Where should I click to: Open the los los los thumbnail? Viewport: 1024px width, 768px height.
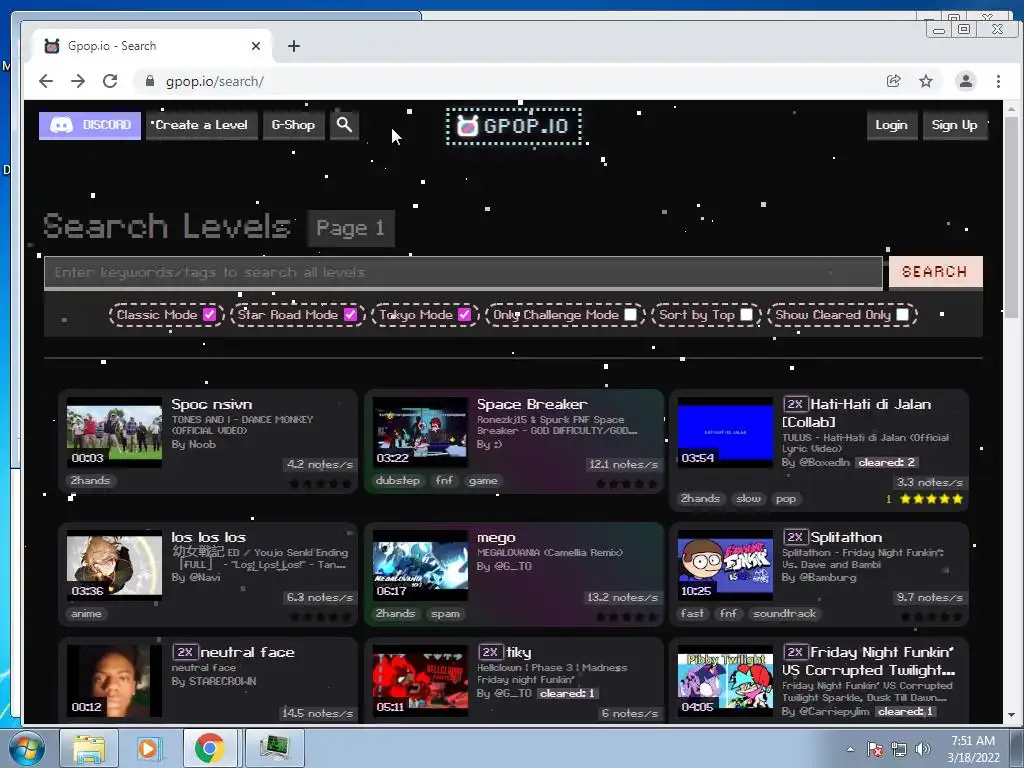pyautogui.click(x=114, y=566)
